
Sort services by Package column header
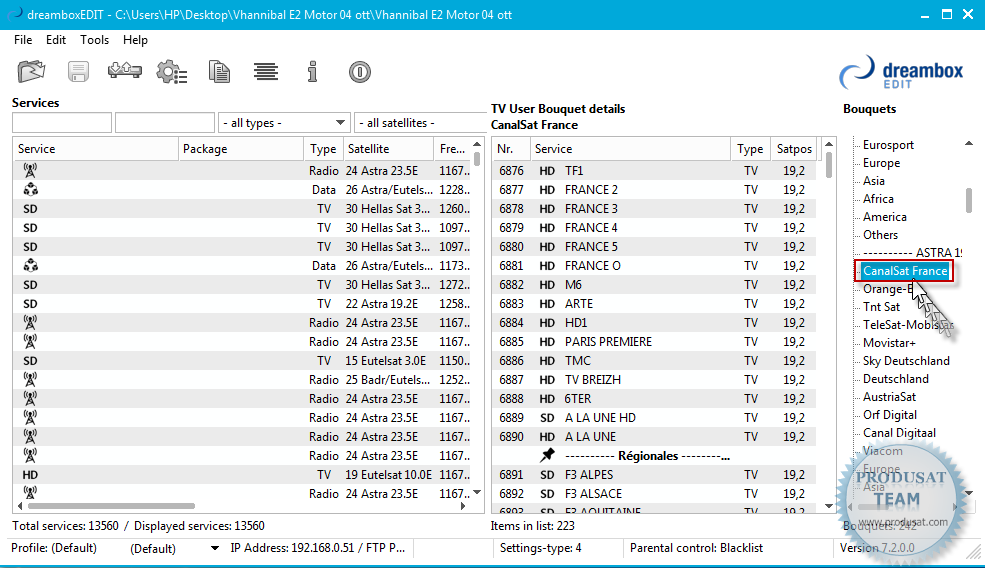point(241,149)
